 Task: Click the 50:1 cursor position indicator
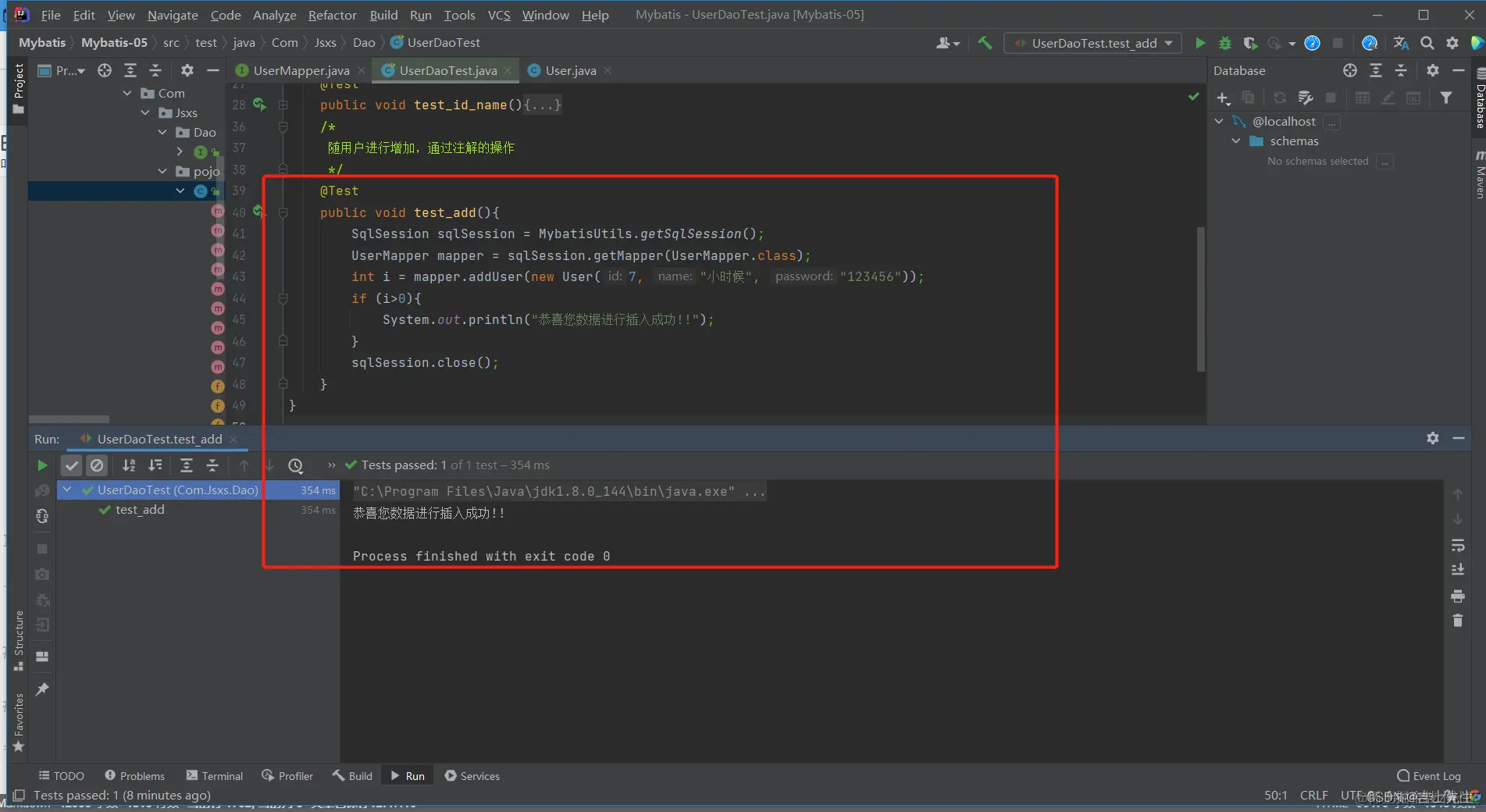[x=1276, y=795]
